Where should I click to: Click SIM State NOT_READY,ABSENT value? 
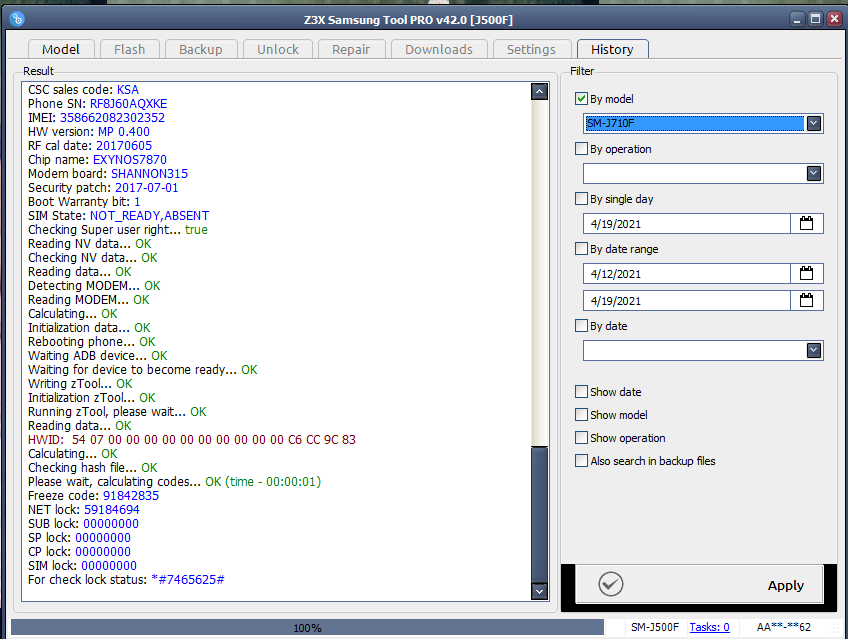coord(149,215)
